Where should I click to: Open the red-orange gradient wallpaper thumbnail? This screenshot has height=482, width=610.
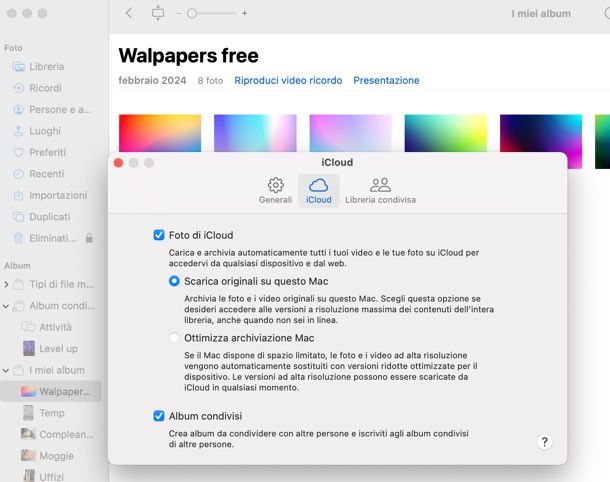(160, 133)
